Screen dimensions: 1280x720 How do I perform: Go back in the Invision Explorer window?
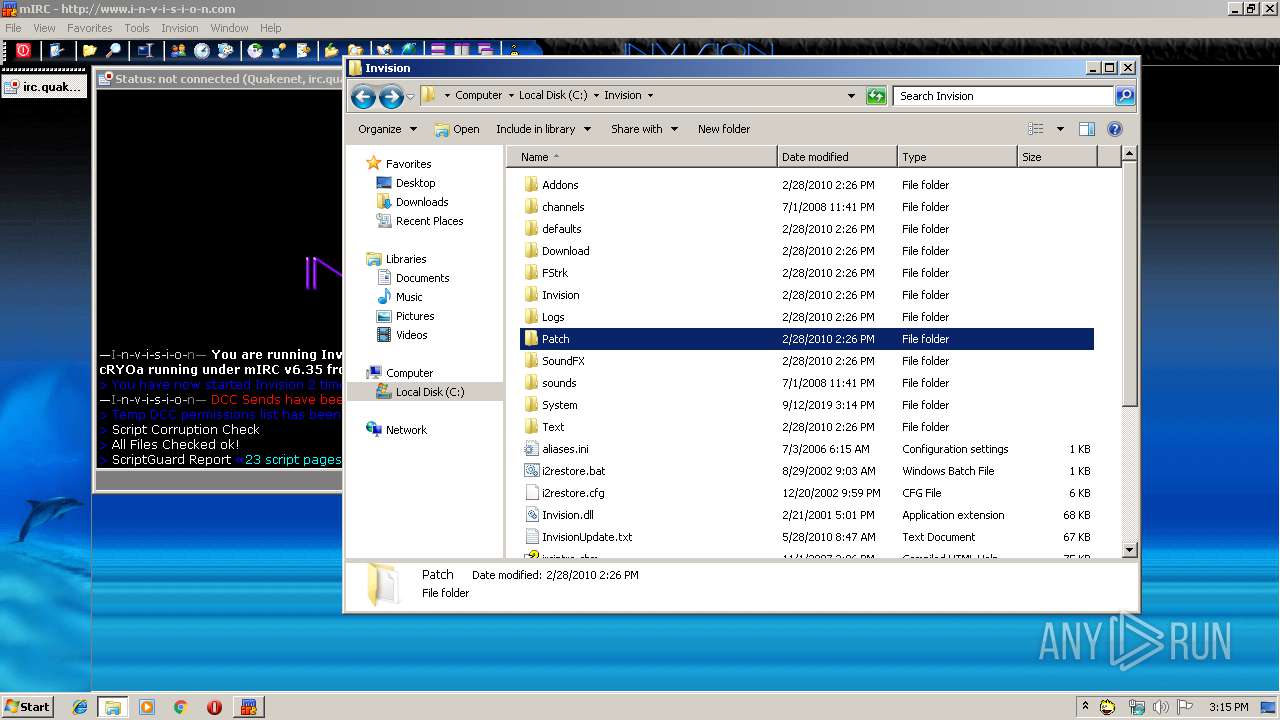point(363,96)
